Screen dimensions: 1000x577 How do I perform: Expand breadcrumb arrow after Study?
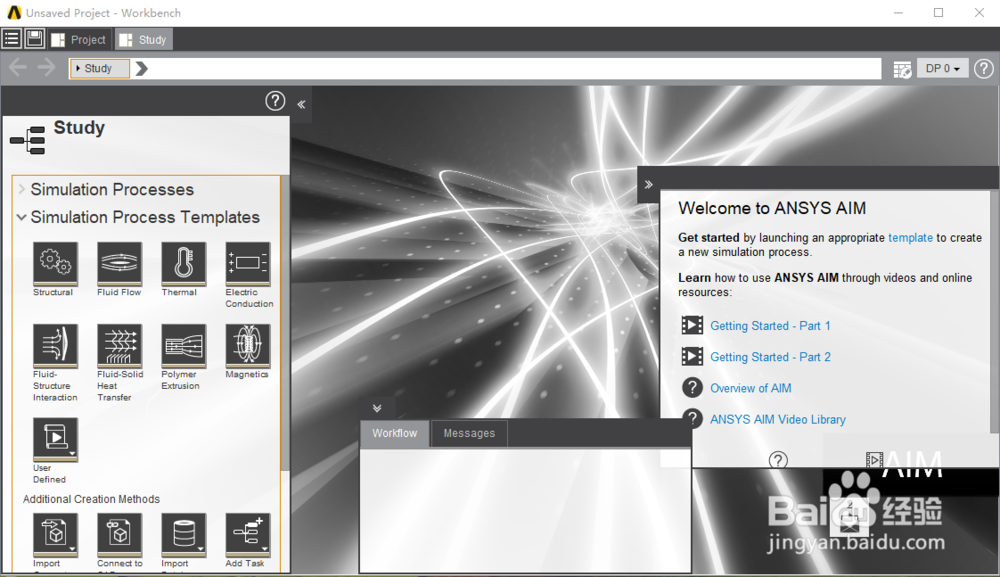[142, 68]
